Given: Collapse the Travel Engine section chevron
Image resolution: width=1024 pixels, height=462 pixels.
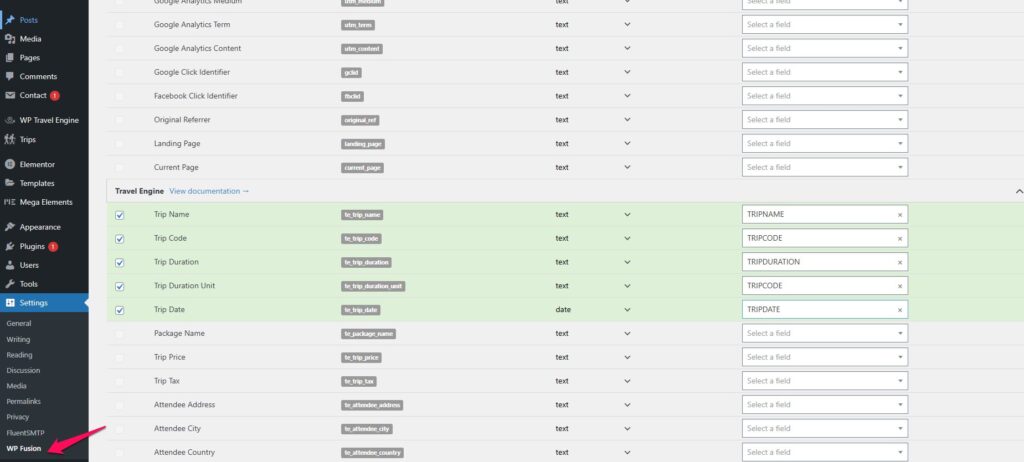Looking at the screenshot, I should coord(1019,191).
